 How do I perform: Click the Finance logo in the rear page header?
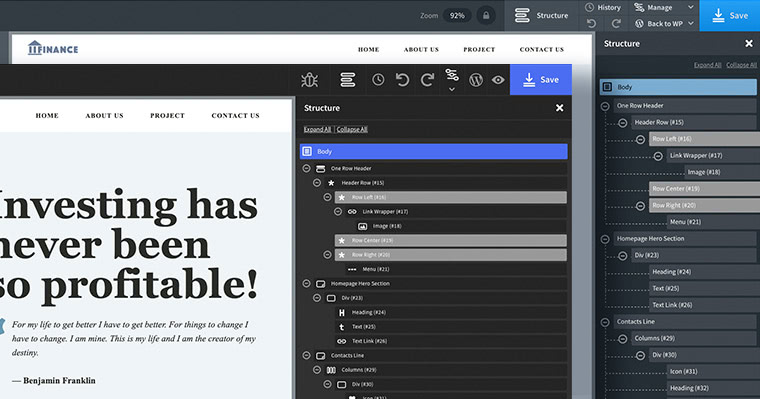tap(53, 48)
